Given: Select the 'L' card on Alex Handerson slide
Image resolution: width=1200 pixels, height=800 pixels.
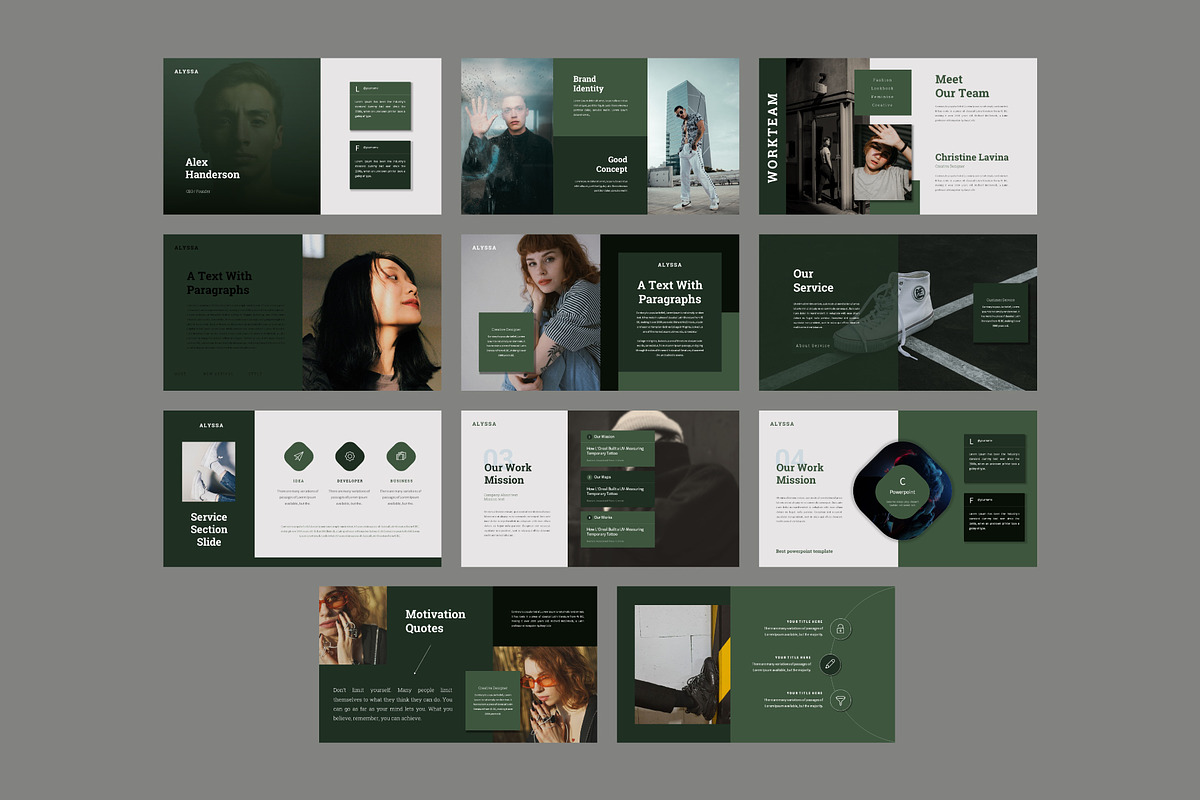Looking at the screenshot, I should click(x=382, y=105).
